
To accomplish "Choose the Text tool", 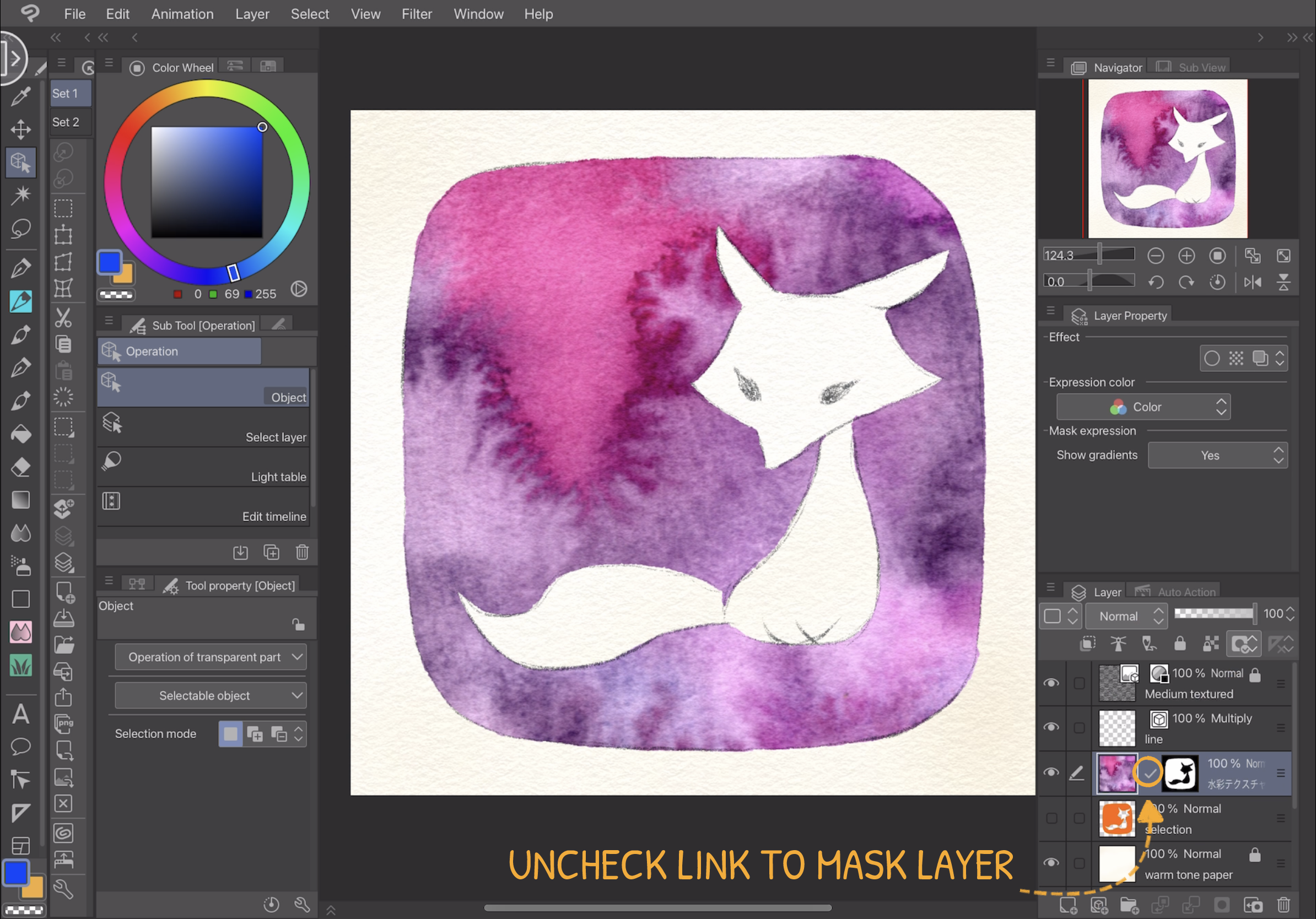I will 21,715.
